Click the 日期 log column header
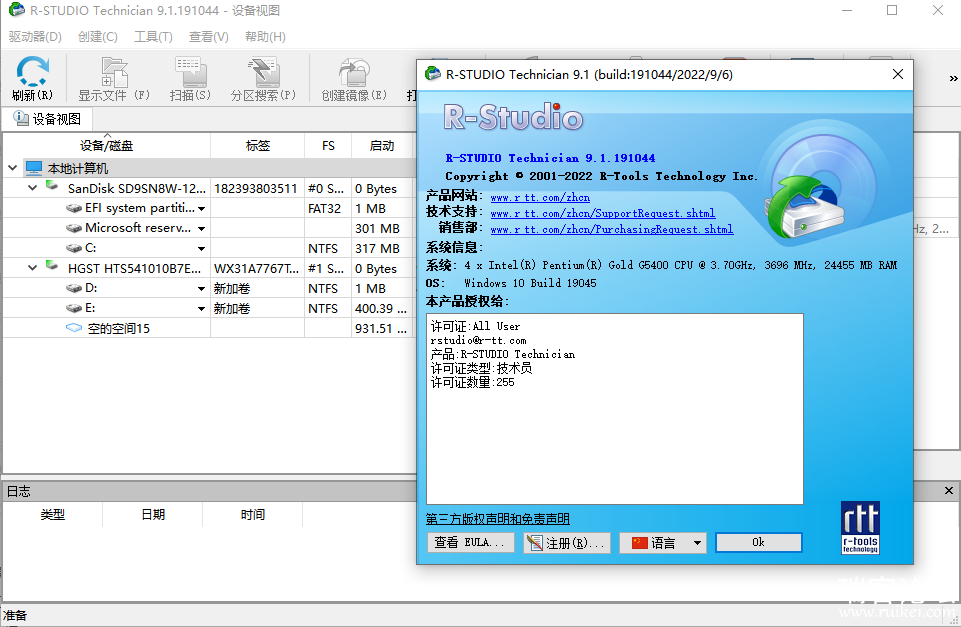The image size is (961, 627). 153,515
